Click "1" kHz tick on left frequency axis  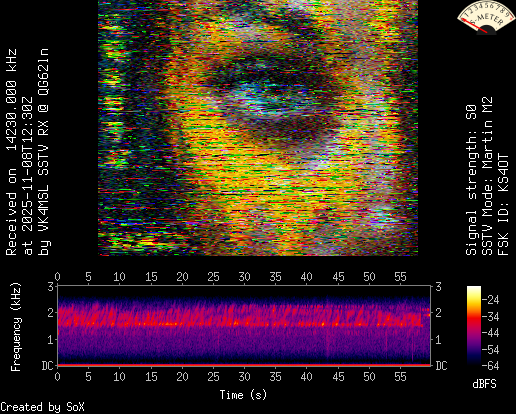click(x=51, y=339)
